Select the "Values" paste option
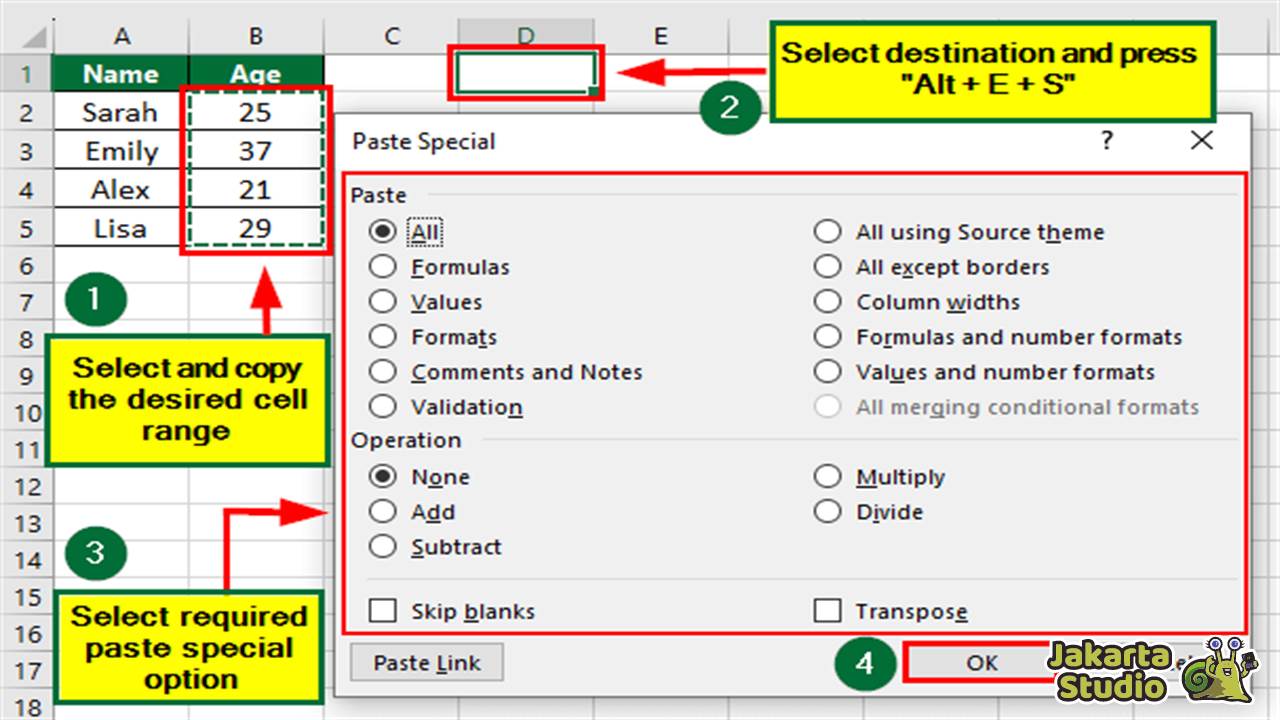Screen dimensions: 1280x720 click(x=383, y=301)
